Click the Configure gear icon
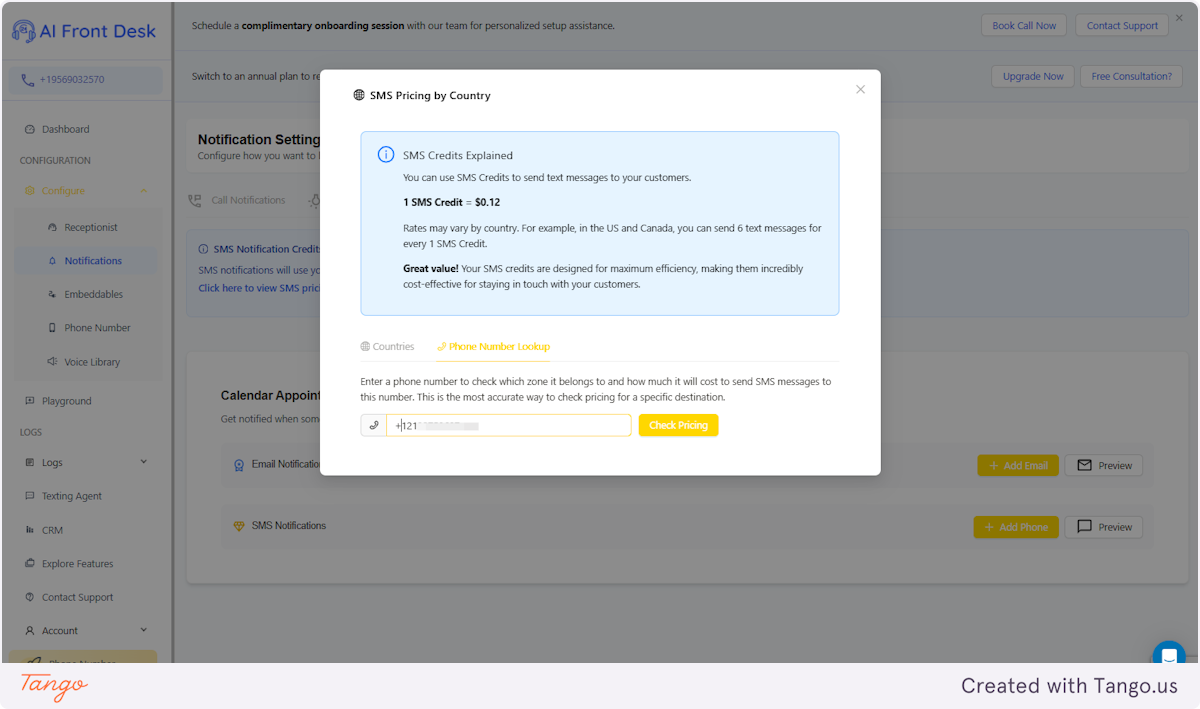Screen dimensions: 1200x709 click(29, 191)
